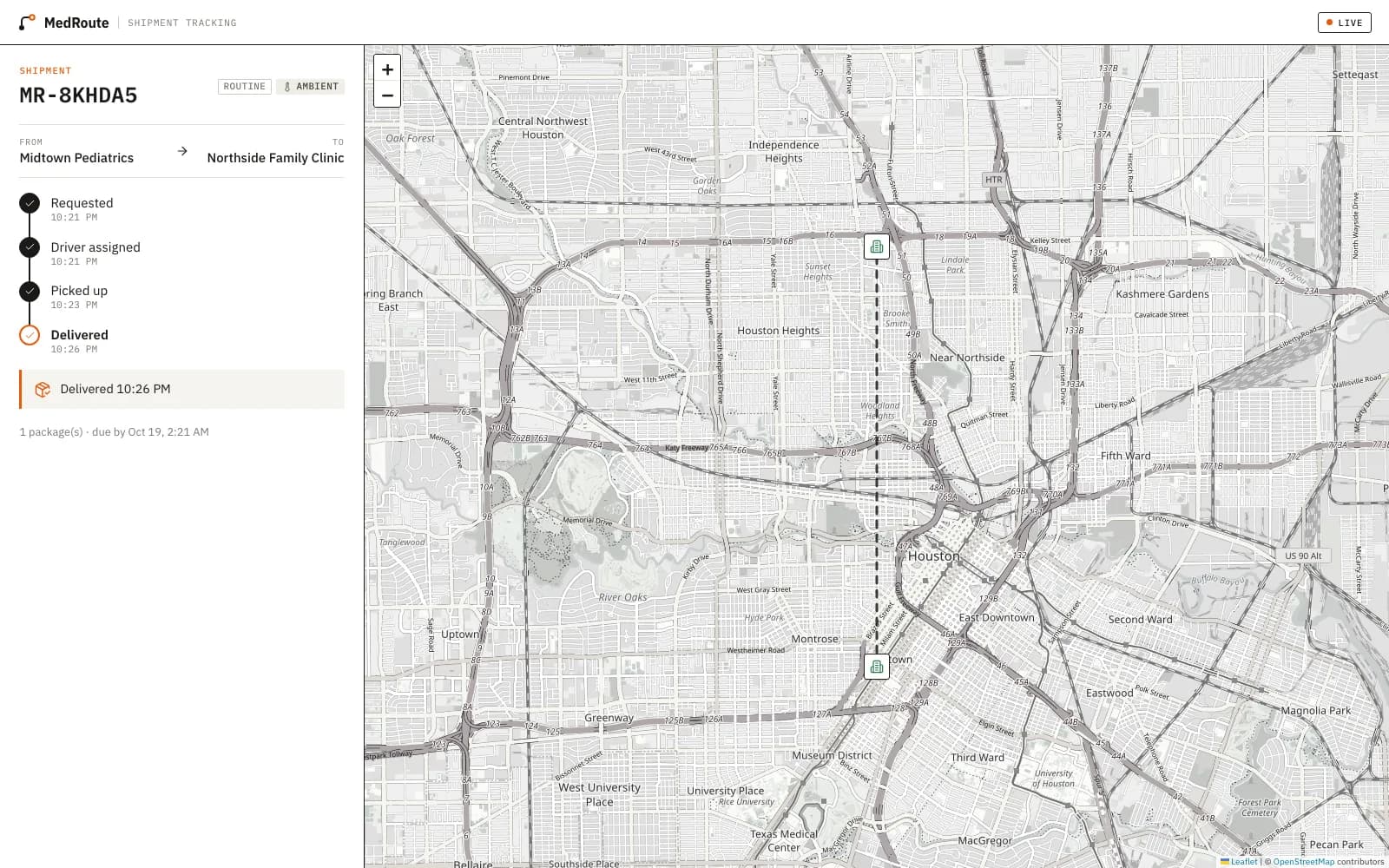This screenshot has width=1389, height=868.
Task: Click the route arrow between origin and destination
Action: [x=182, y=151]
